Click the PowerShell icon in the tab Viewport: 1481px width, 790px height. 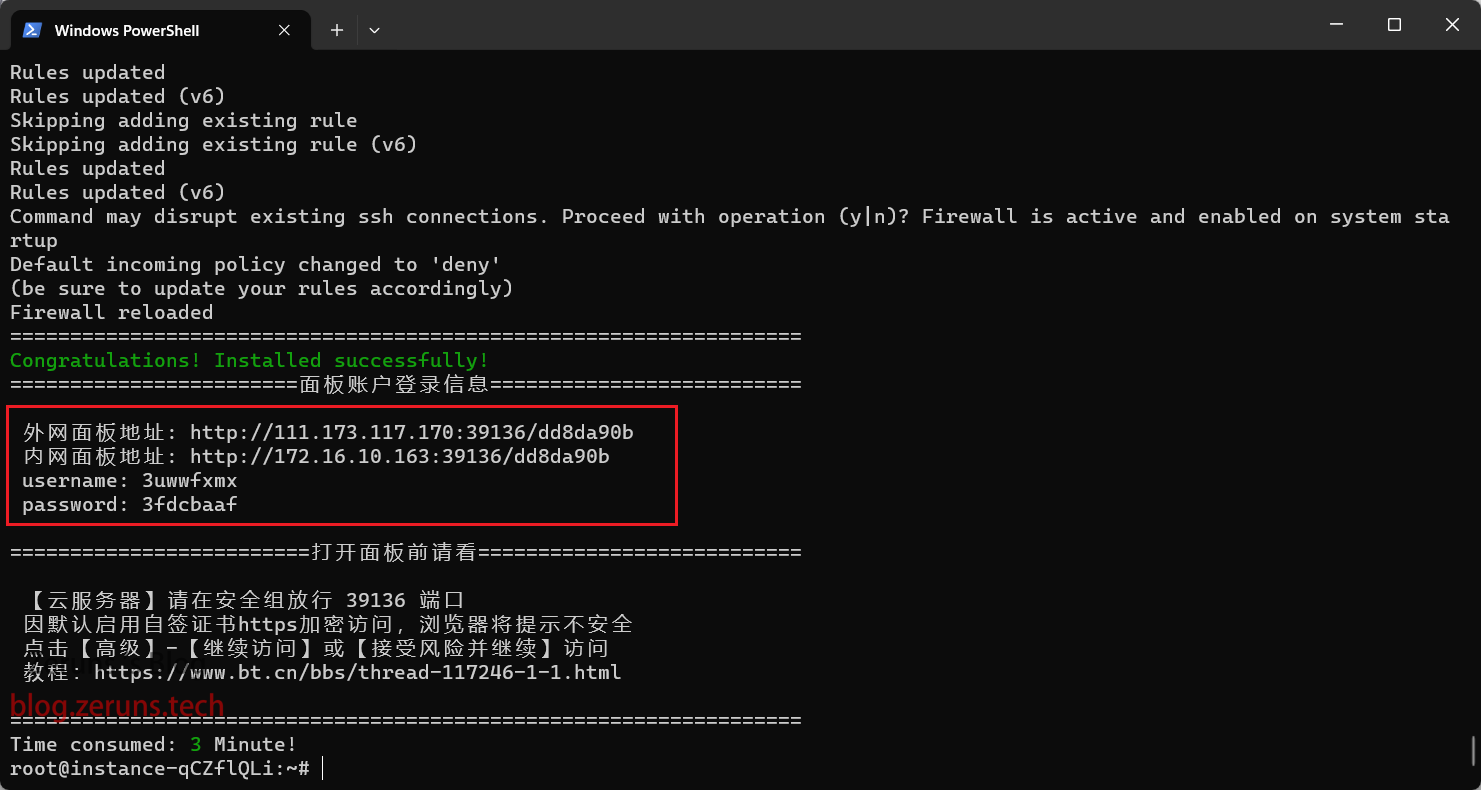click(32, 30)
